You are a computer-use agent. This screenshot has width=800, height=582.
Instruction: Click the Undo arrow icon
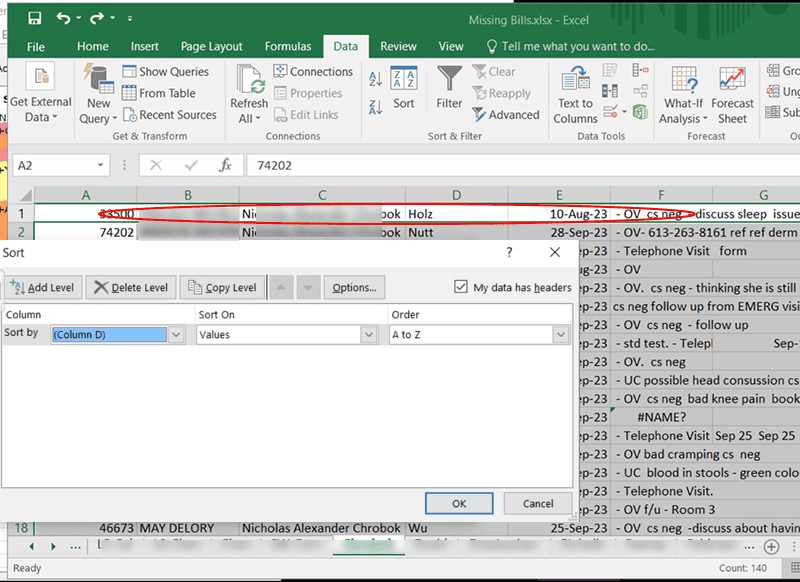pyautogui.click(x=65, y=19)
